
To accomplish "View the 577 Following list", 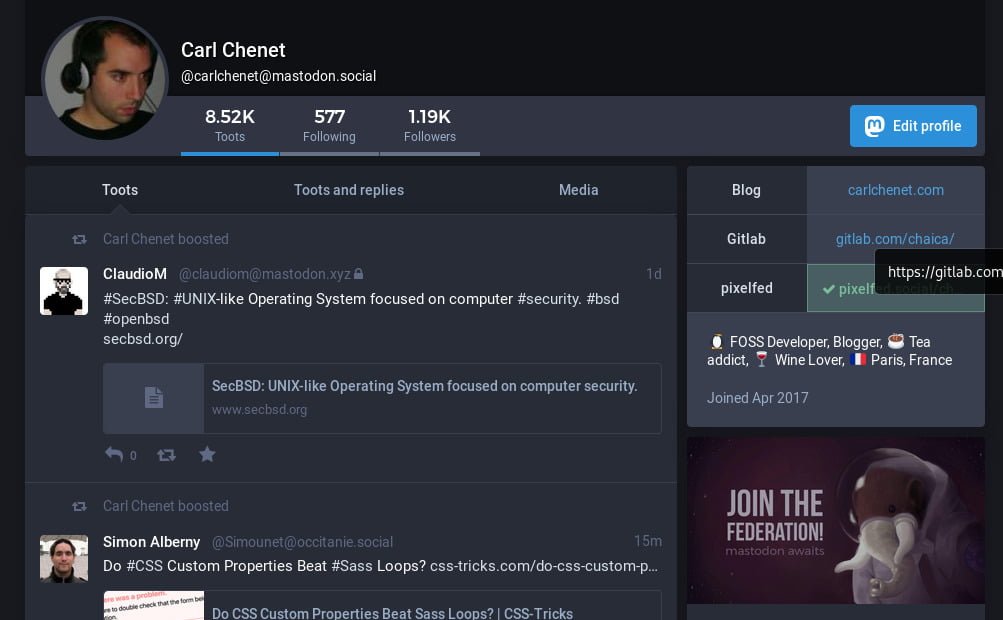I will [x=329, y=126].
